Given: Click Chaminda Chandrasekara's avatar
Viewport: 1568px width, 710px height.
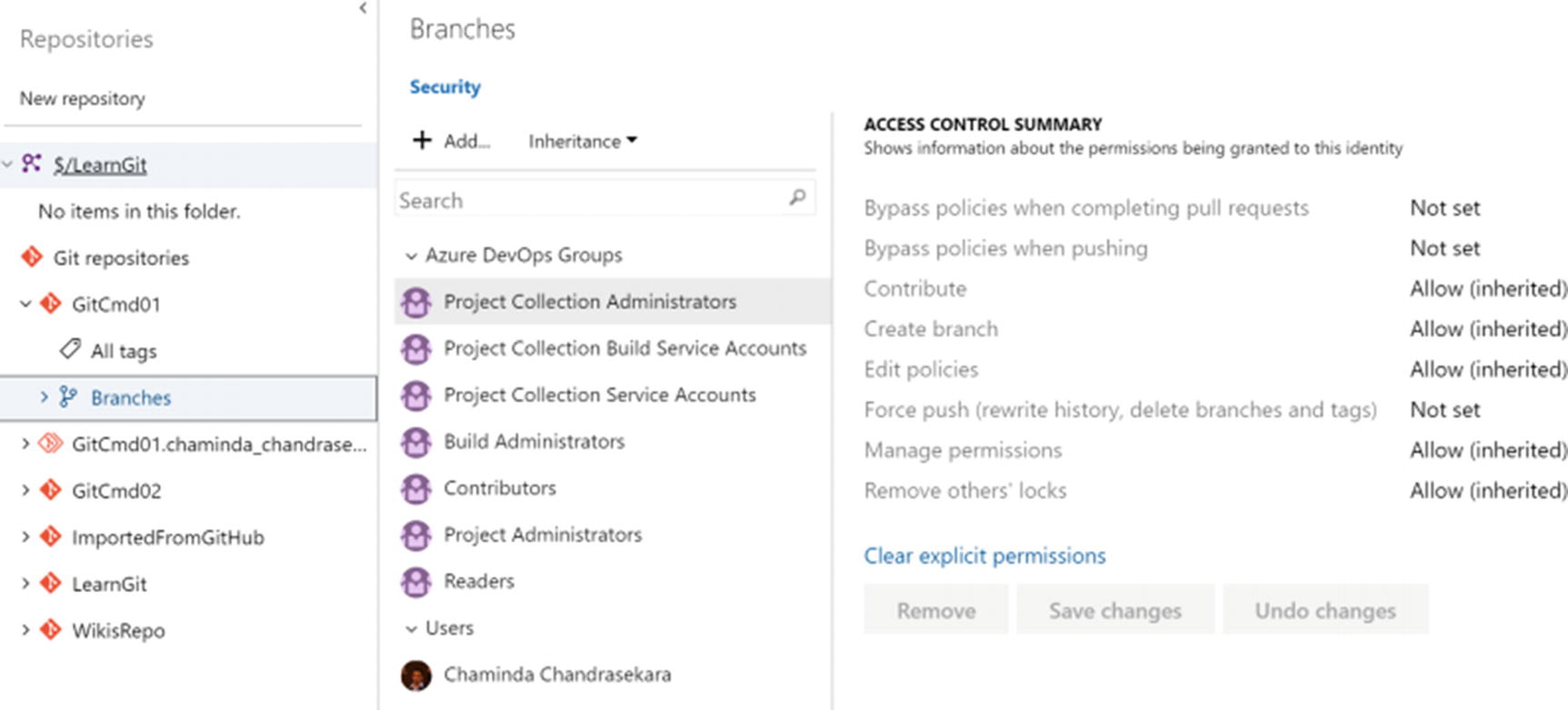Looking at the screenshot, I should (x=416, y=675).
